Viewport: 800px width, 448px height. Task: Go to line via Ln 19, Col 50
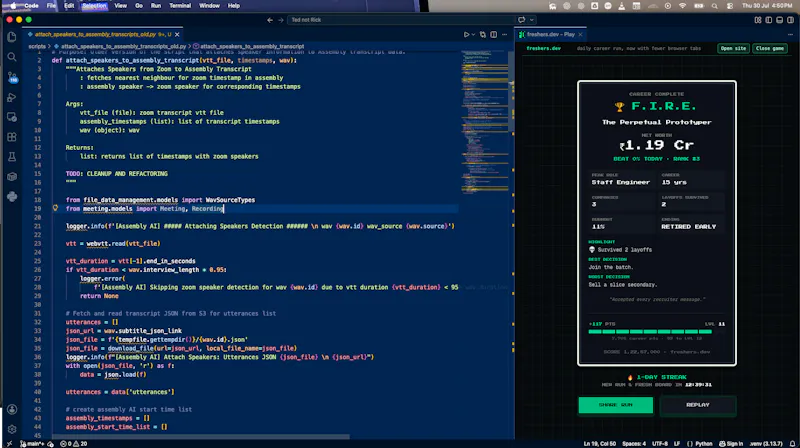point(600,443)
